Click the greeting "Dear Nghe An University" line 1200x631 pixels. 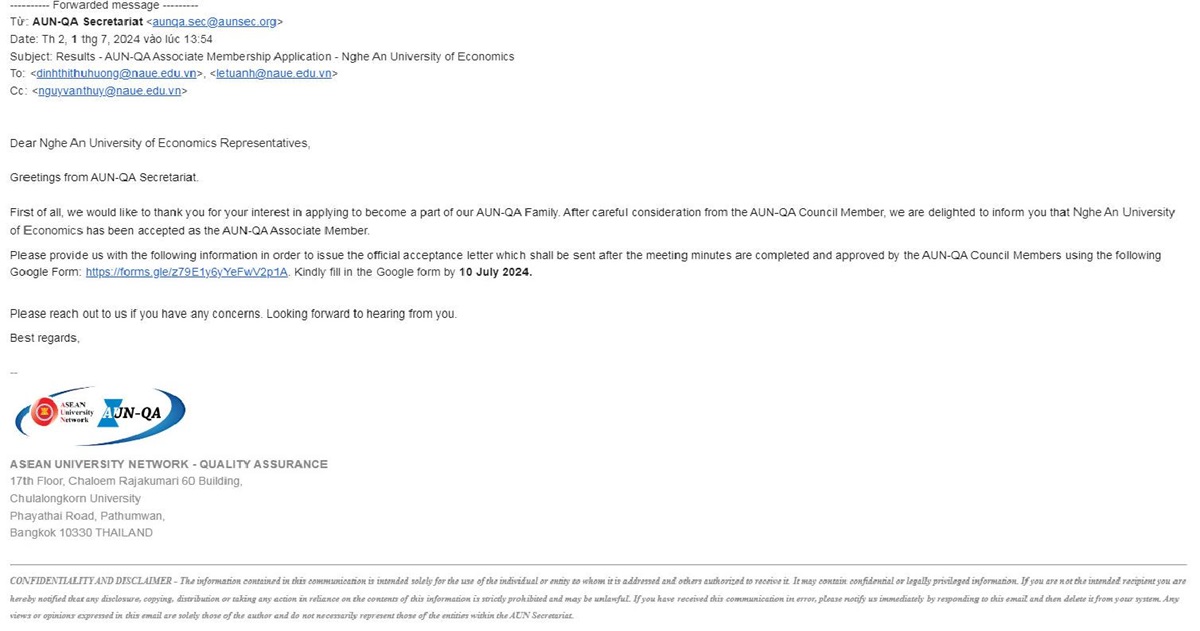[x=160, y=143]
